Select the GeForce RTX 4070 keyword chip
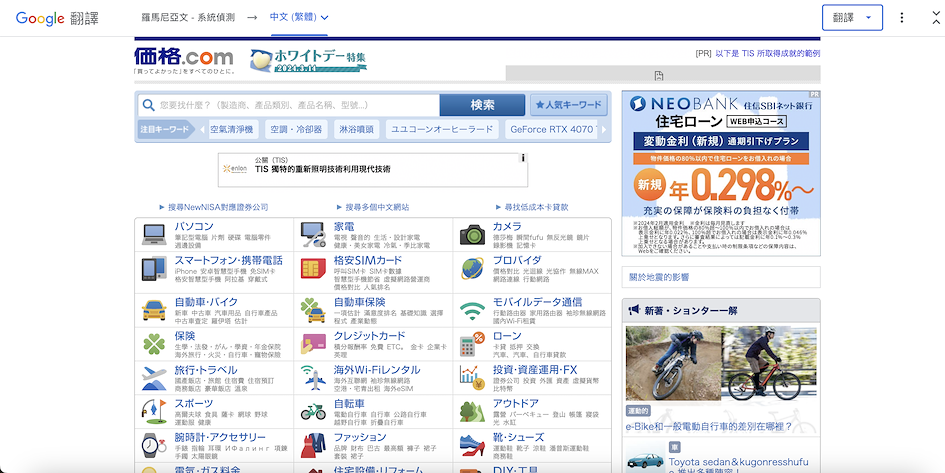The width and height of the screenshot is (945, 473). tap(551, 129)
